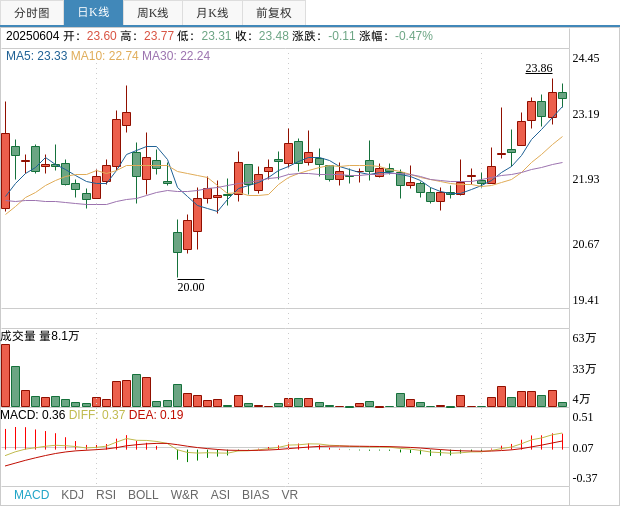Click the MACD: 0.36 value

(x=32, y=415)
